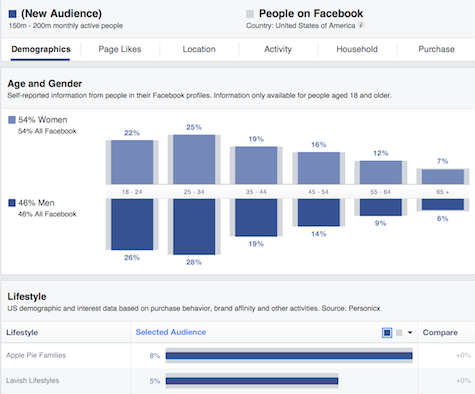Screen dimensions: 475x394
Task: Click the Lifestyle section heading
Action: pyautogui.click(x=27, y=296)
